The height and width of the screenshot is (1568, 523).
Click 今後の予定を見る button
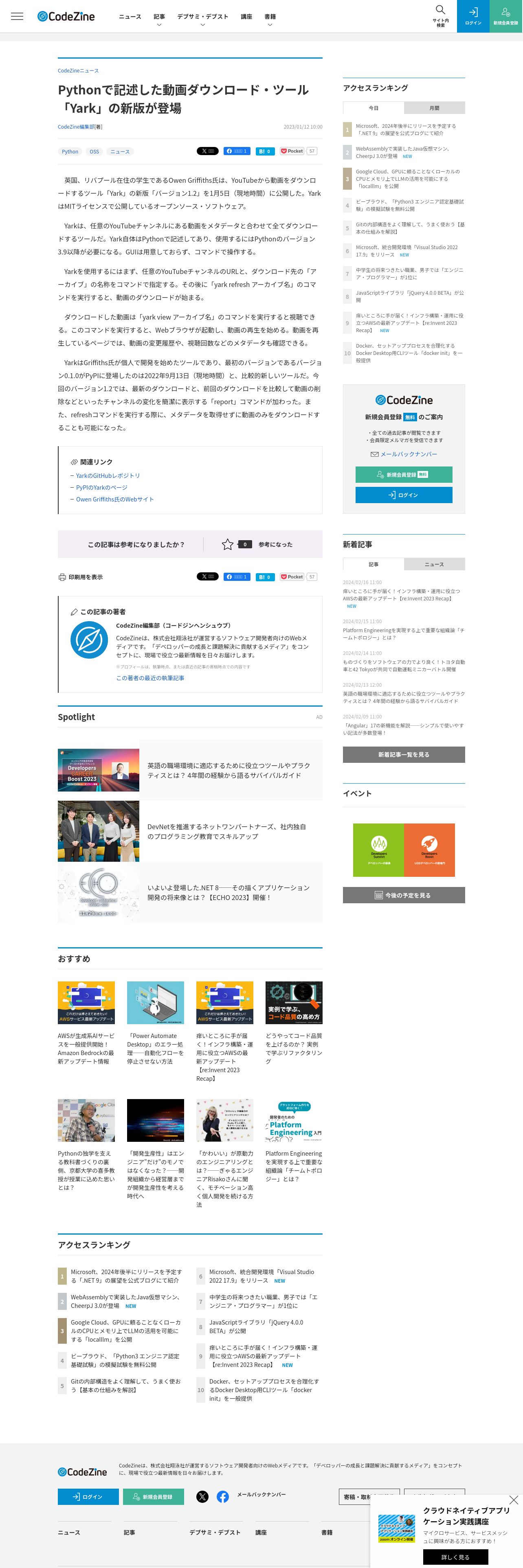click(404, 895)
